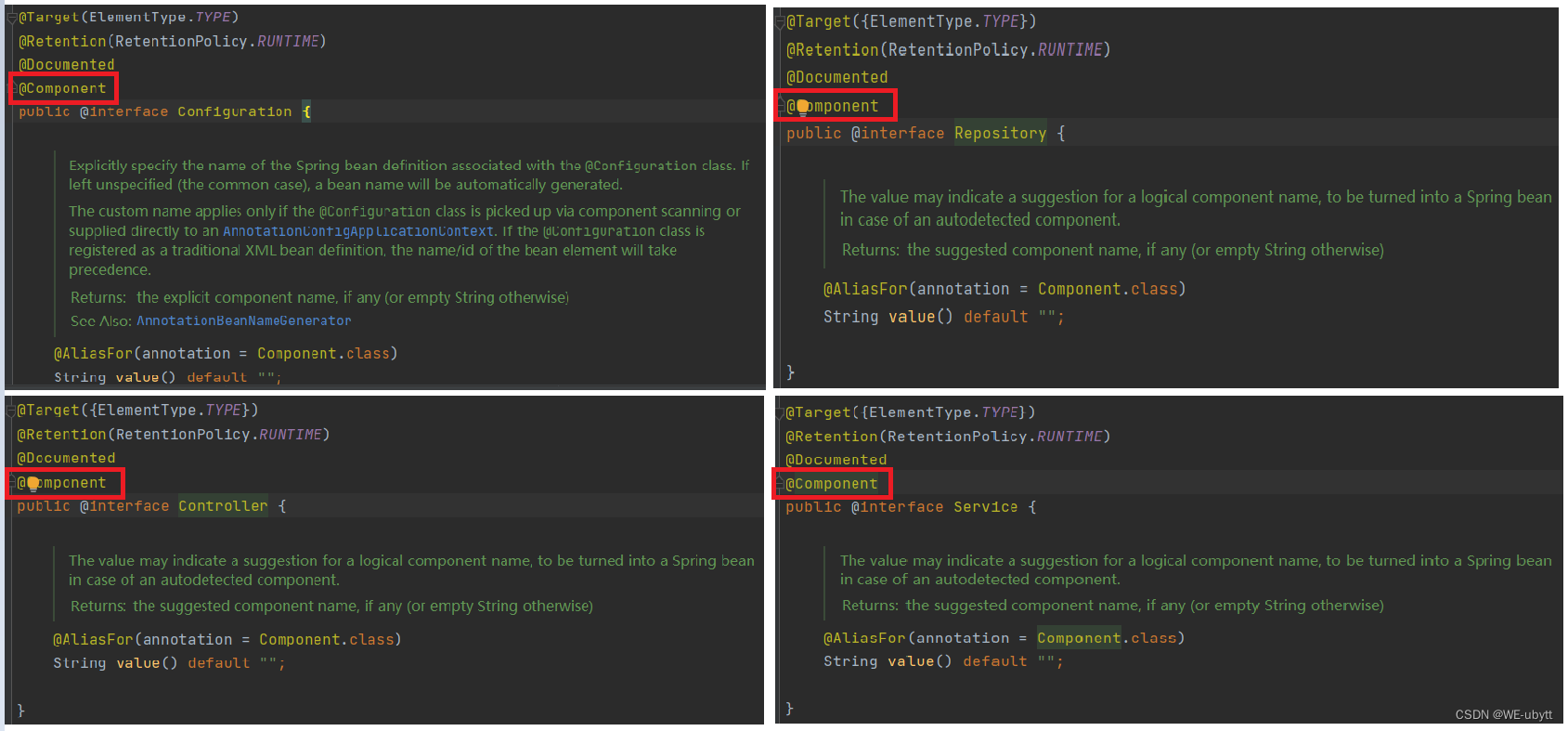Click the closing brace in Service panel
Viewport: 1568px width, 731px height.
point(790,709)
